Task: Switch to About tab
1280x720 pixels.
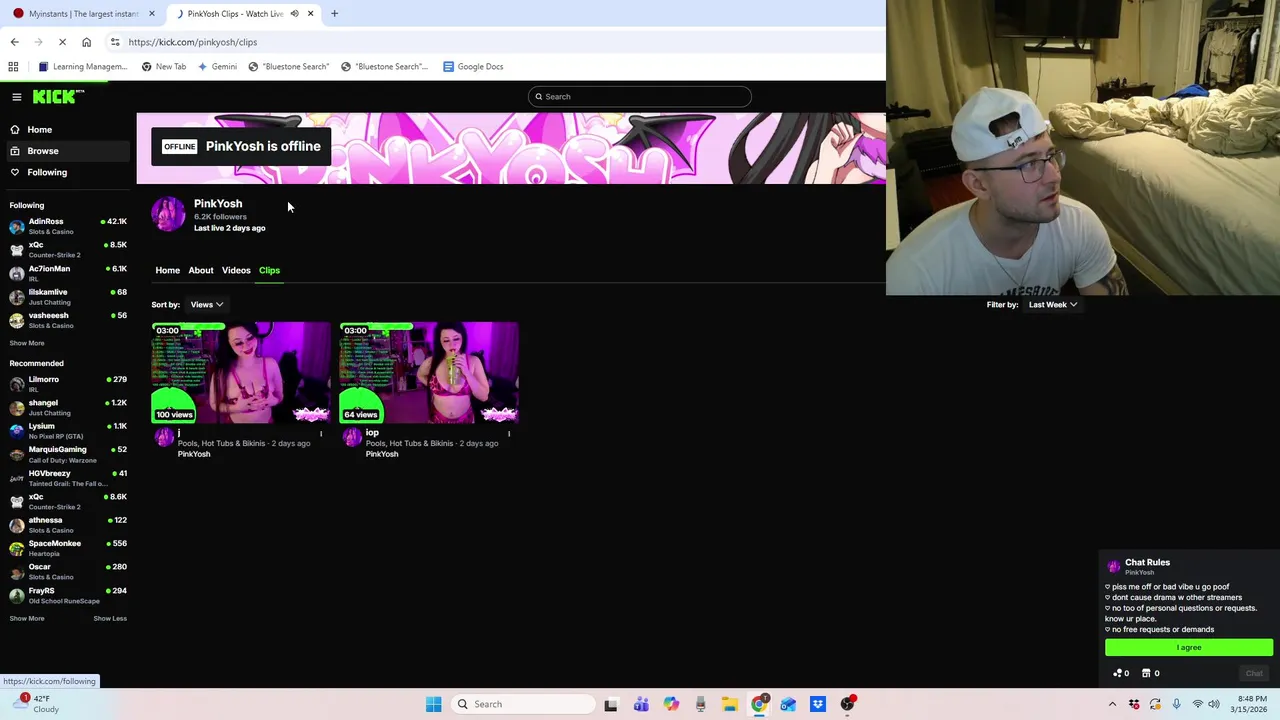Action: tap(201, 270)
